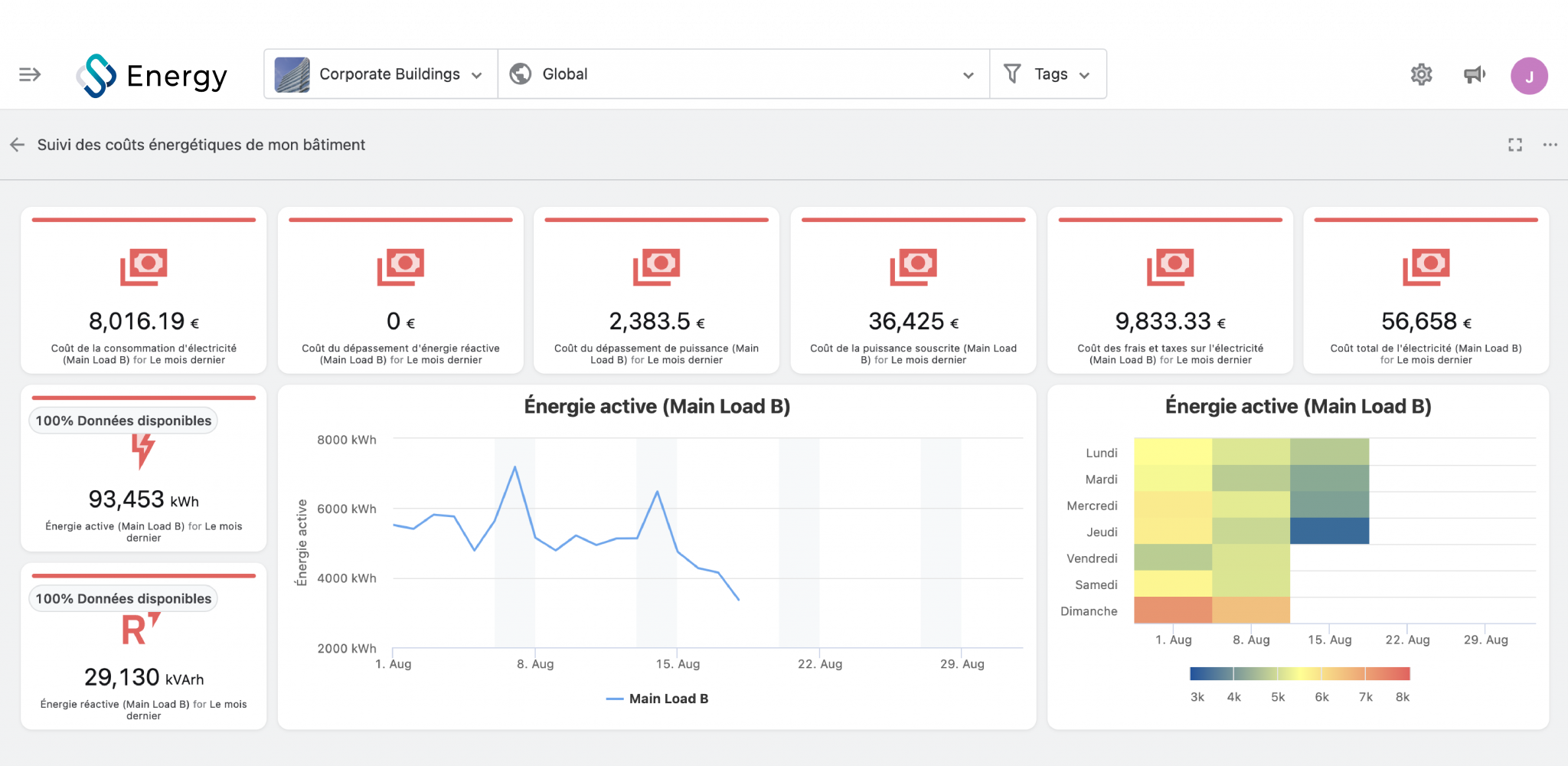Viewport: 1568px width, 766px height.
Task: Click the Coût total de l'électricité description
Action: coord(1426,354)
